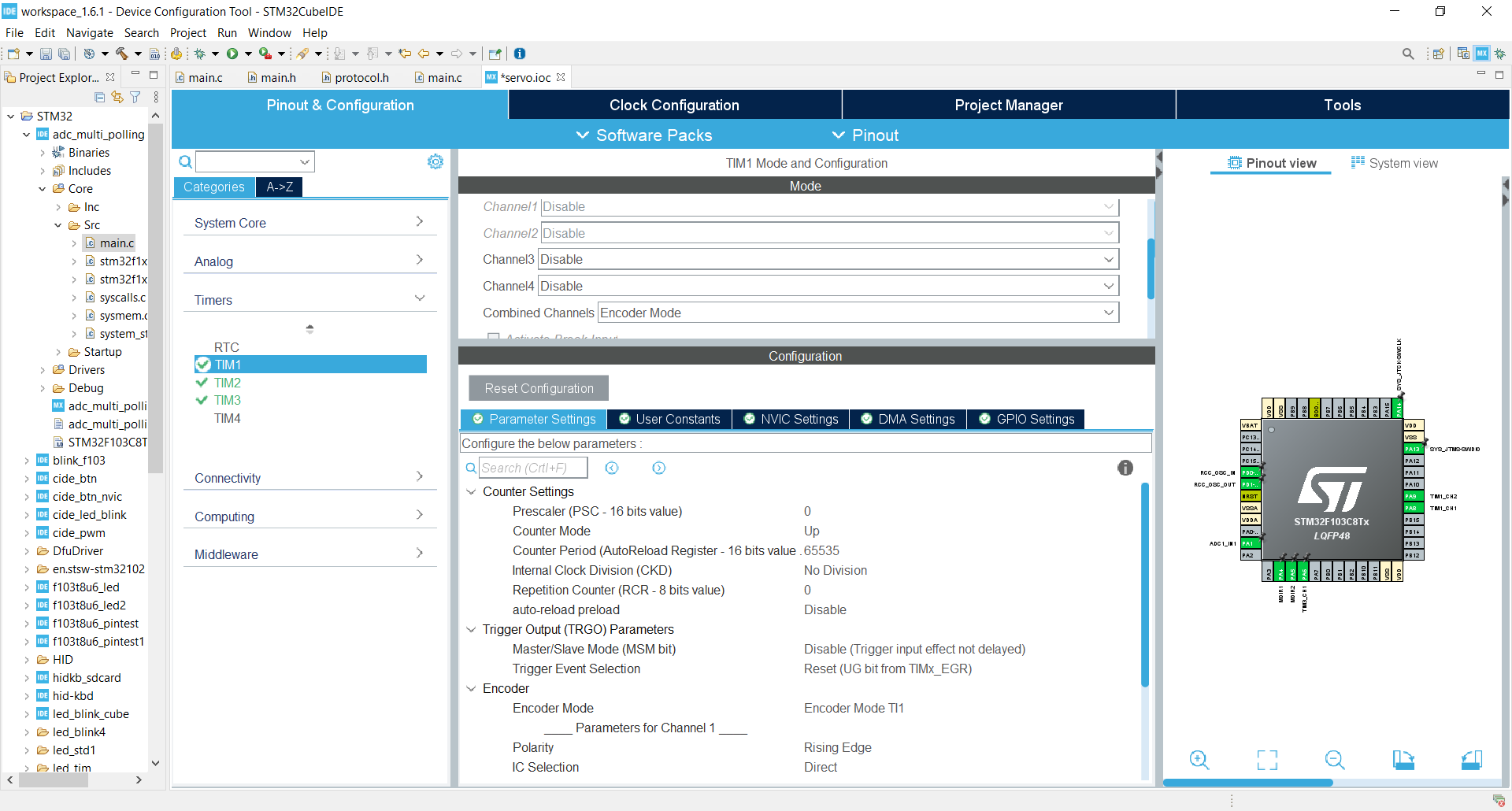
Task: Toggle Link with Editor in Project Explorer
Action: [x=117, y=97]
